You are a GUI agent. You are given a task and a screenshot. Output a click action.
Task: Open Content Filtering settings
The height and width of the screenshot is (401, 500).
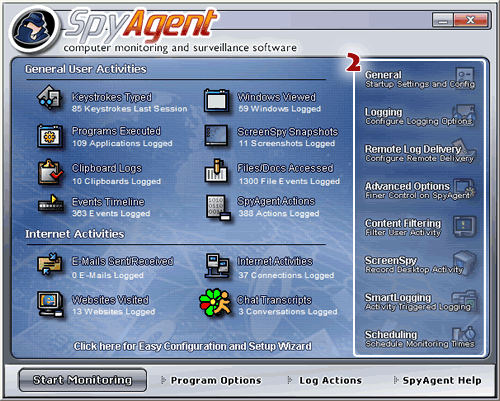[x=403, y=227]
